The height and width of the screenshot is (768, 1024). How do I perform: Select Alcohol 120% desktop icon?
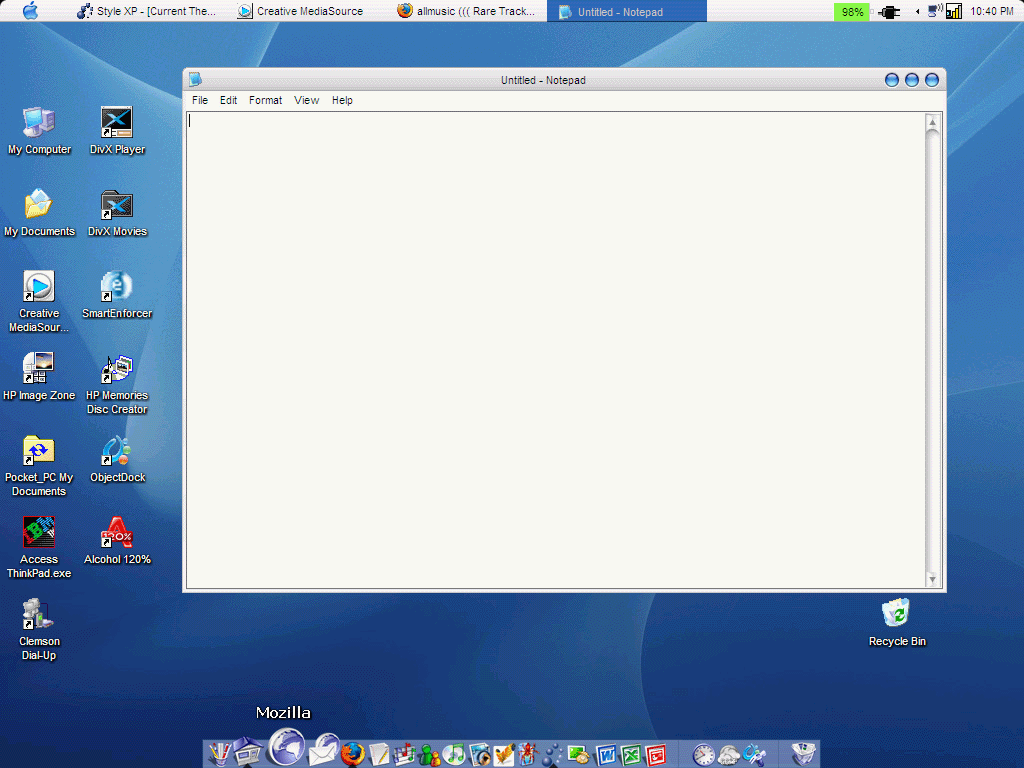pyautogui.click(x=117, y=541)
